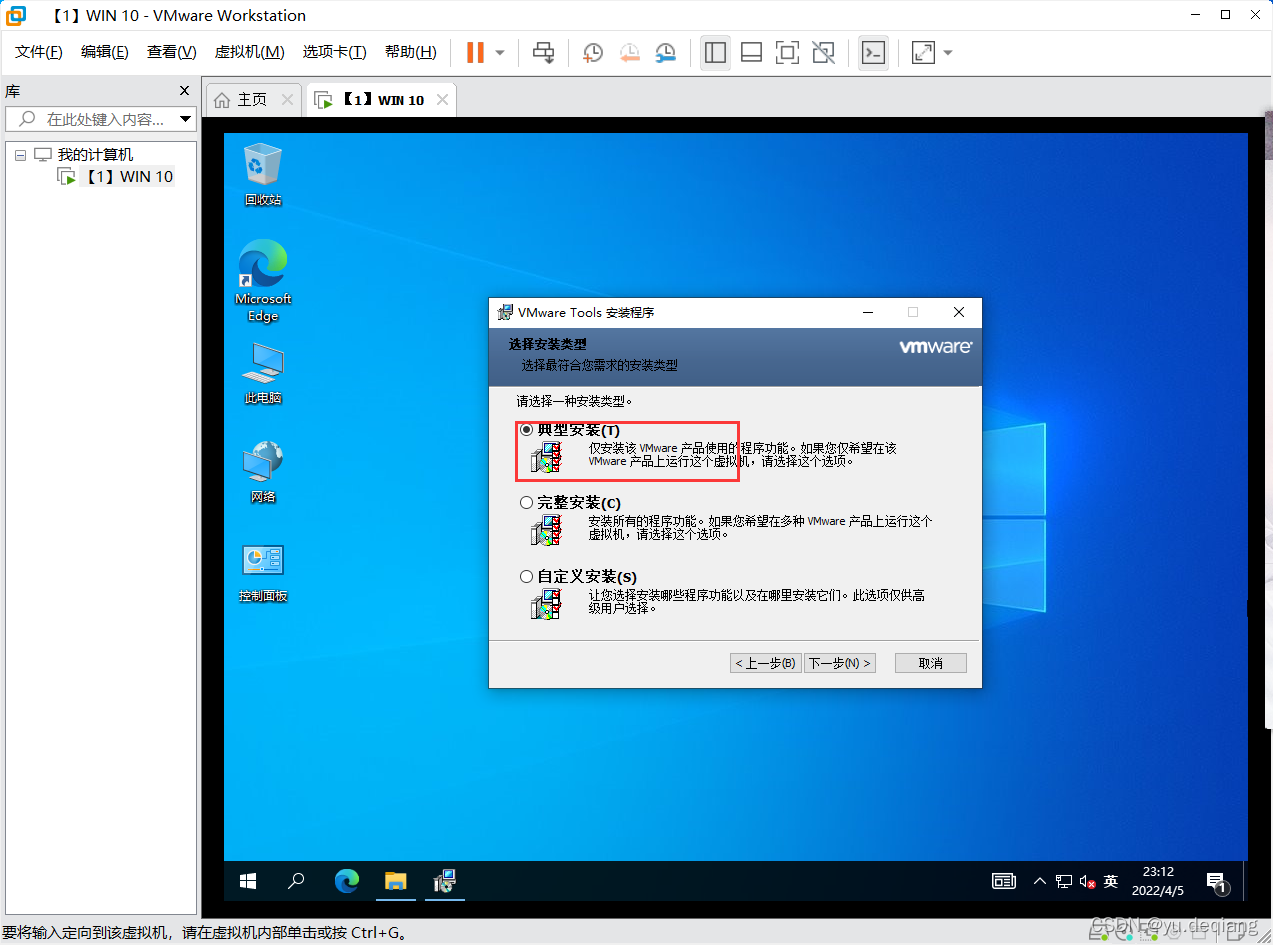Toggle the thumbnail bar view icon
The height and width of the screenshot is (945, 1273).
point(752,52)
